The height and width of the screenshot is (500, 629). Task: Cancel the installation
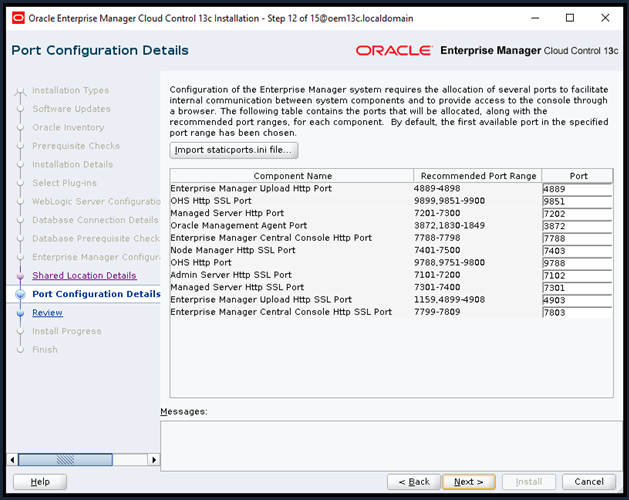pyautogui.click(x=588, y=482)
